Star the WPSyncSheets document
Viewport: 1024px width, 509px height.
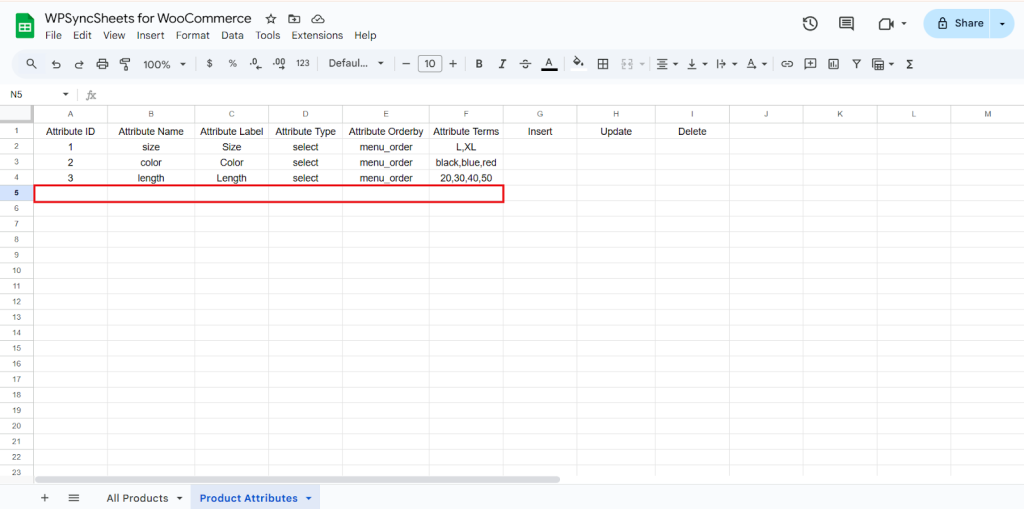pyautogui.click(x=270, y=18)
